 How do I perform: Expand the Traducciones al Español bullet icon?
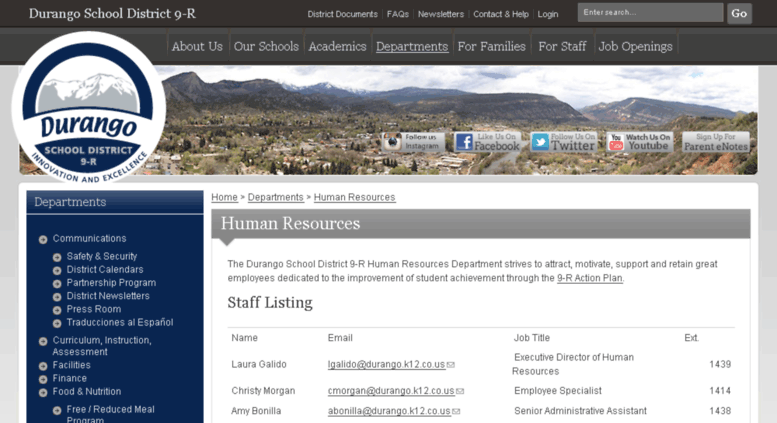pos(57,323)
